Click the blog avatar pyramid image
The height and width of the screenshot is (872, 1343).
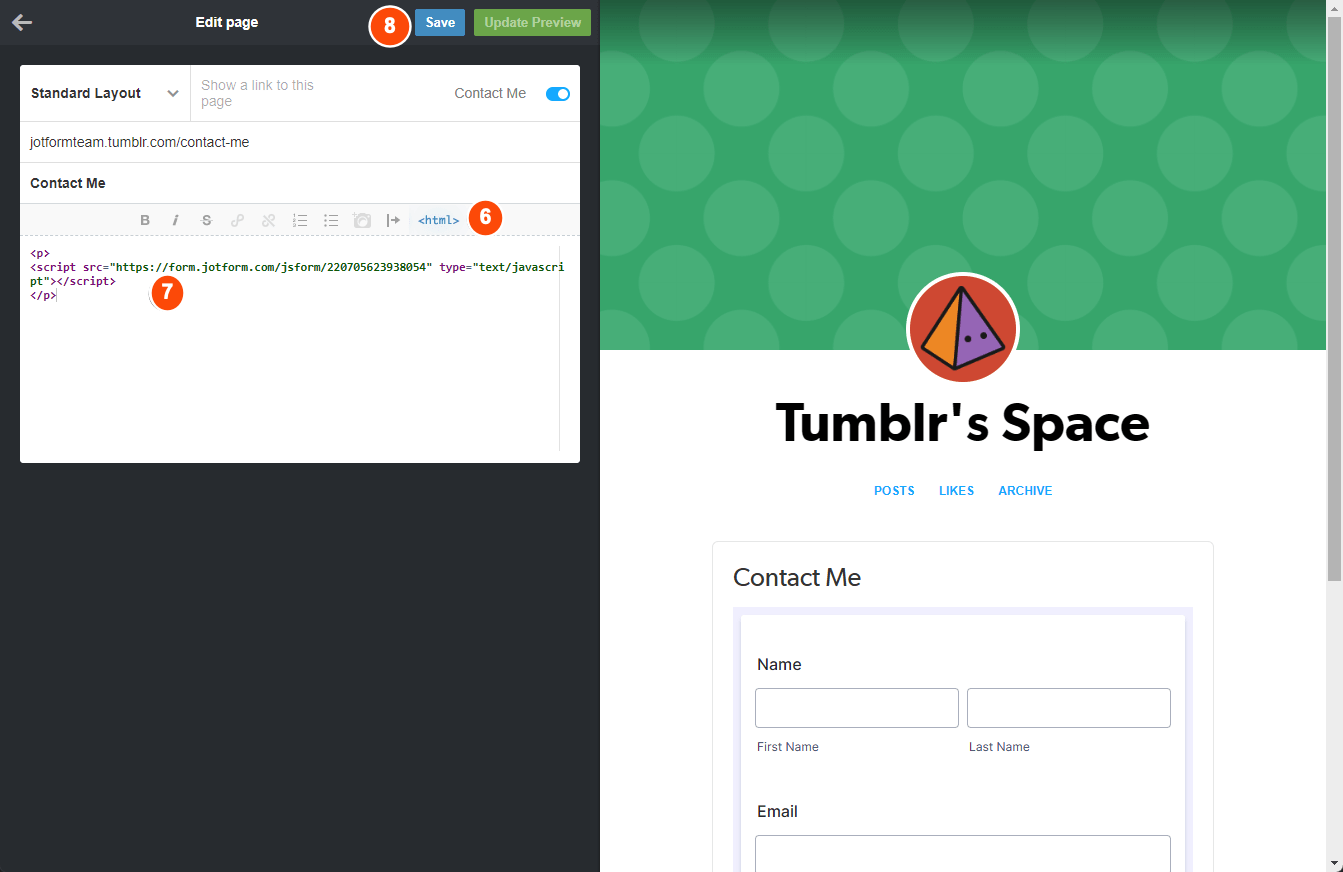tap(962, 328)
